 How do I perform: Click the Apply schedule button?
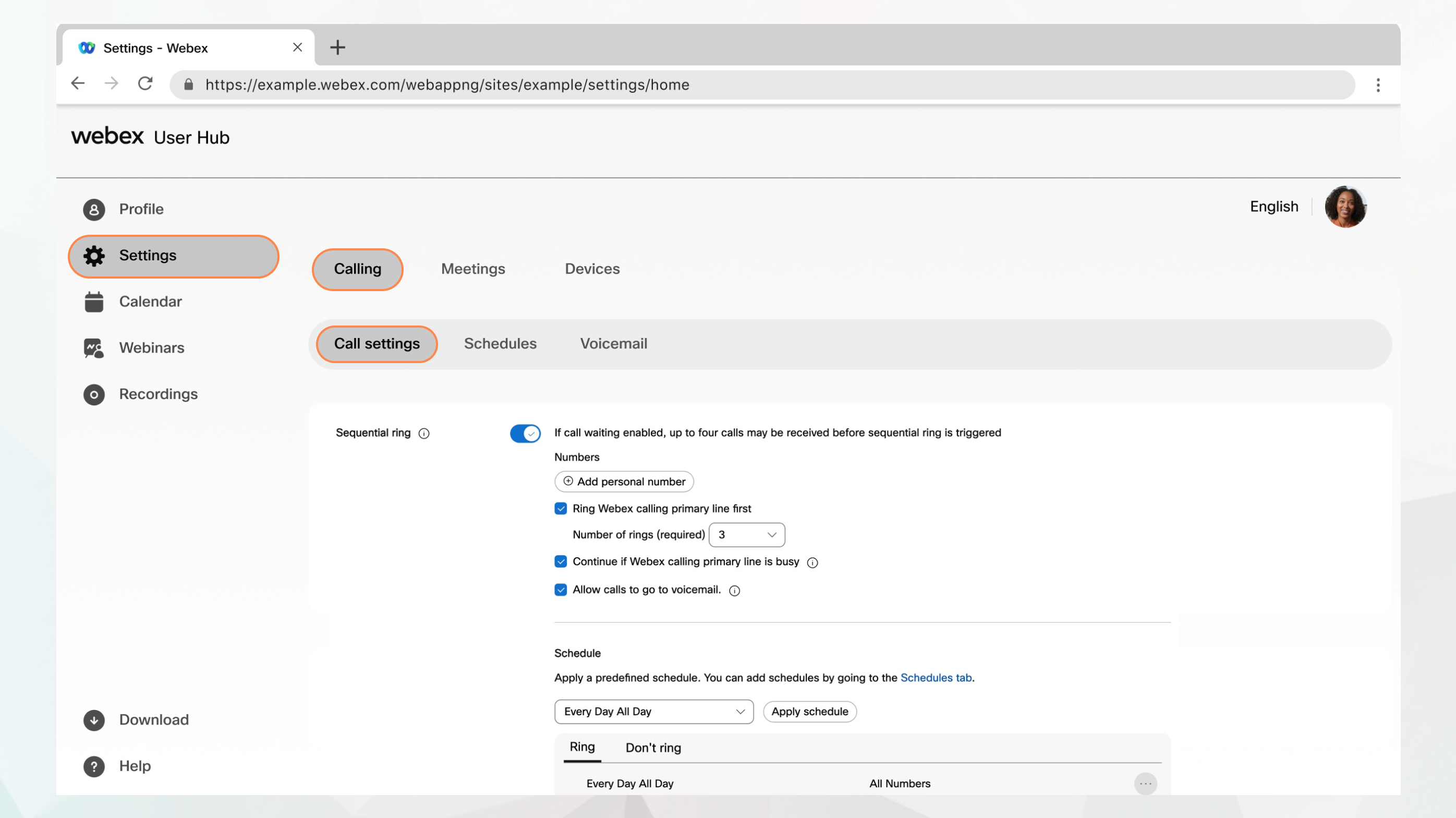[810, 711]
